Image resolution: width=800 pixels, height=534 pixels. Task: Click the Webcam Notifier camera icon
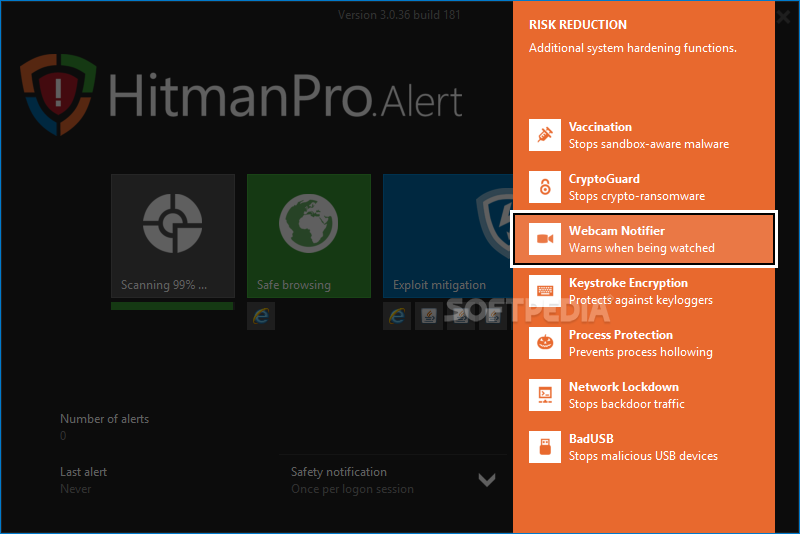(545, 239)
